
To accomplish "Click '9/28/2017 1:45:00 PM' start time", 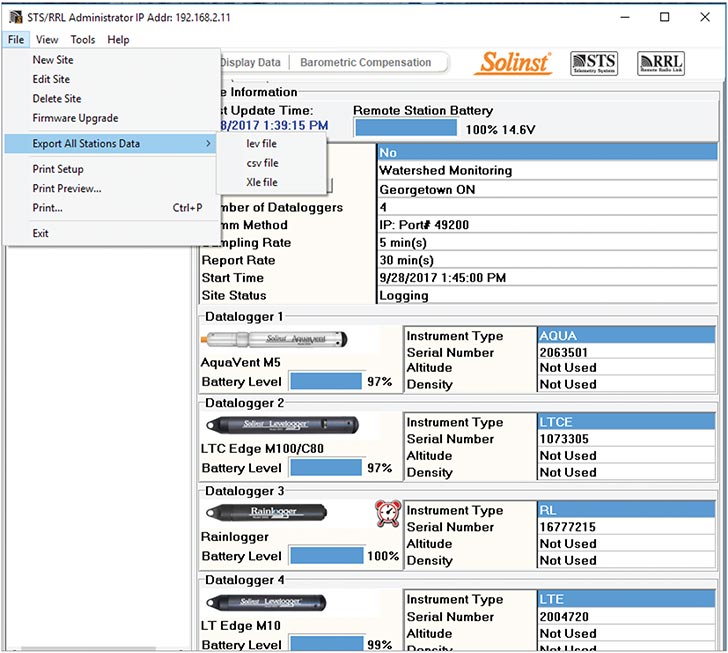I will tap(442, 278).
